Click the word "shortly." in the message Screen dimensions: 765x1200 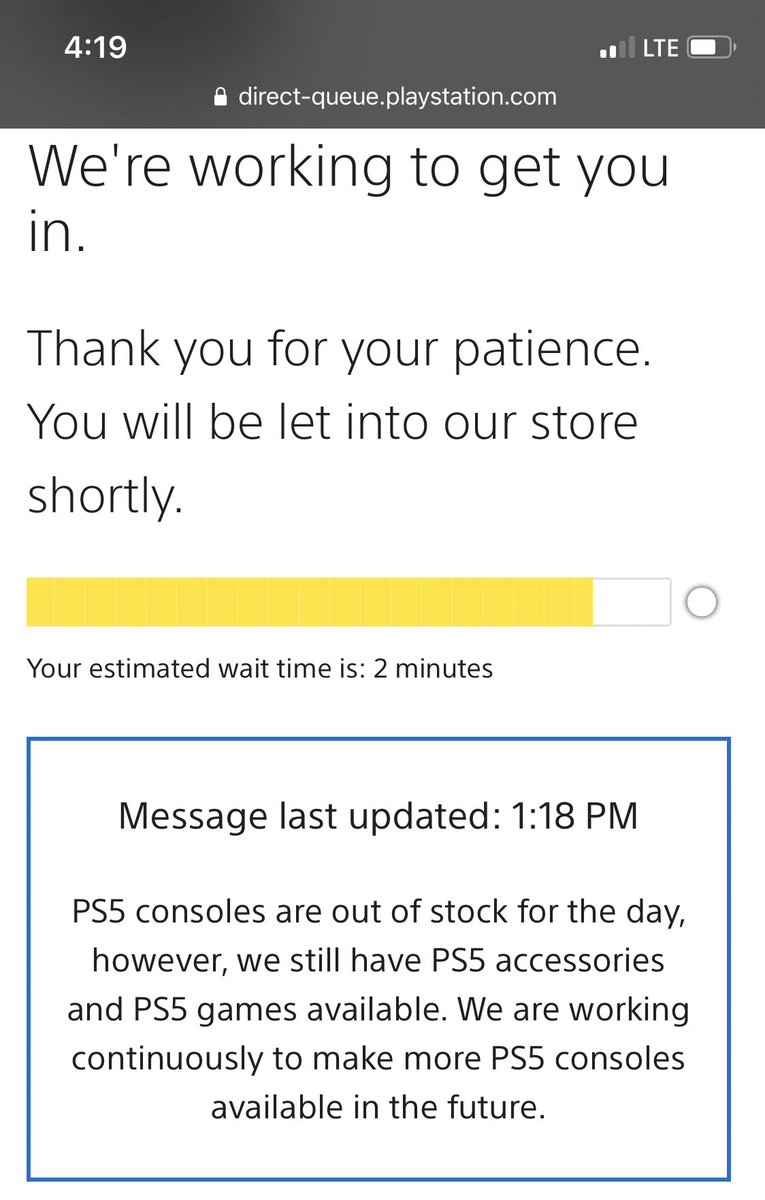pos(105,496)
